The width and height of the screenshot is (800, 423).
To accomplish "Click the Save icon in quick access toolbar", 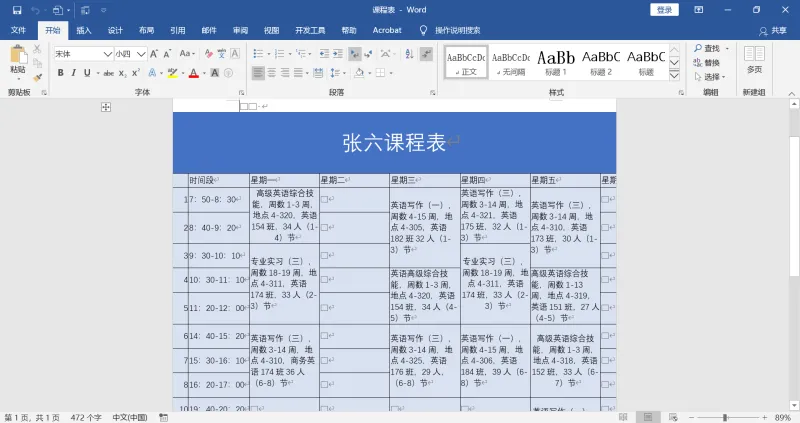I will [x=17, y=10].
